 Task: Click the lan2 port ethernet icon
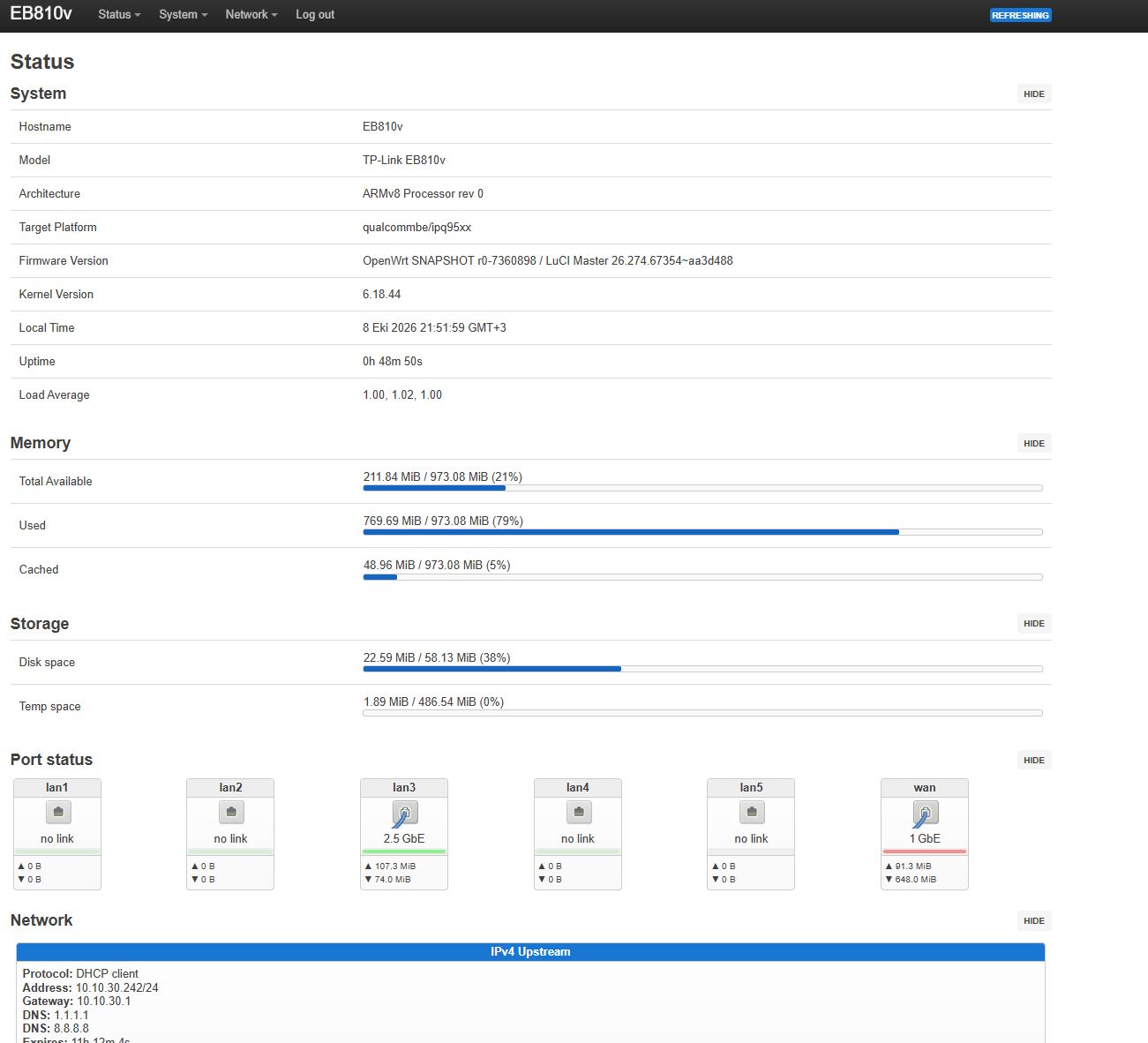point(231,812)
